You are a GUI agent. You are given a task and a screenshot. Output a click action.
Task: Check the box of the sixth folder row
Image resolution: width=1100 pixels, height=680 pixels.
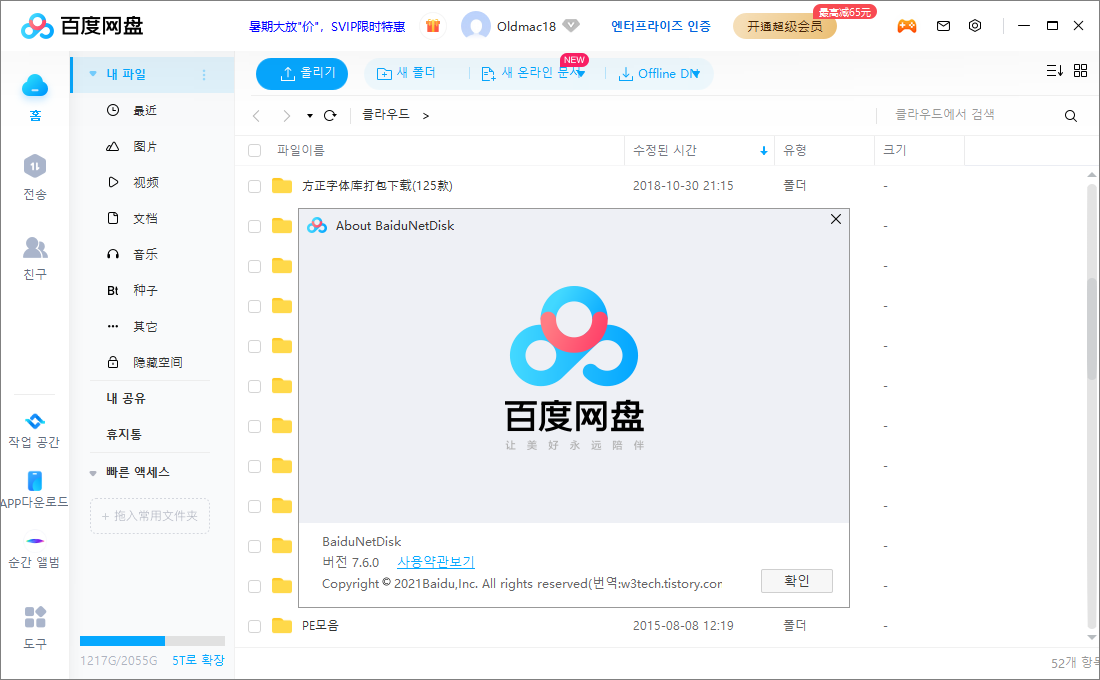tap(255, 386)
